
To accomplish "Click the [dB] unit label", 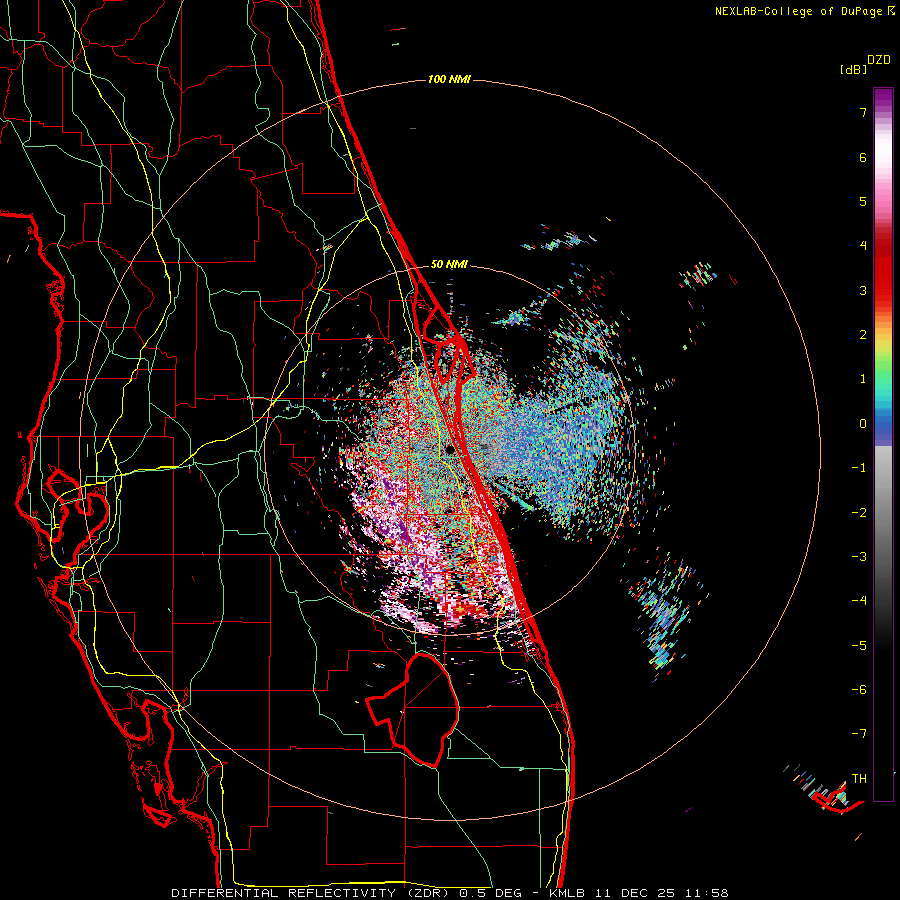I will (854, 69).
